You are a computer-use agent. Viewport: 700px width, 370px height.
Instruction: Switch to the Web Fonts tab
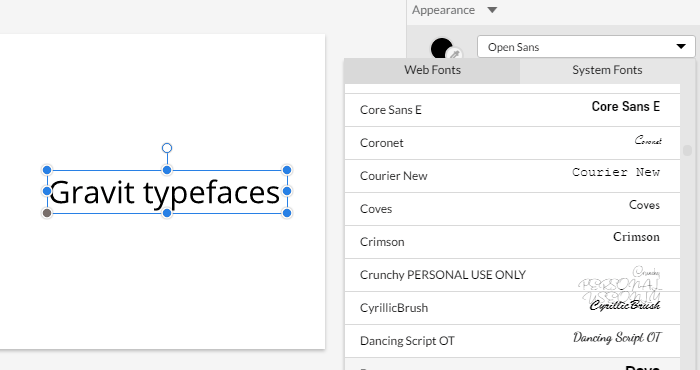point(432,70)
